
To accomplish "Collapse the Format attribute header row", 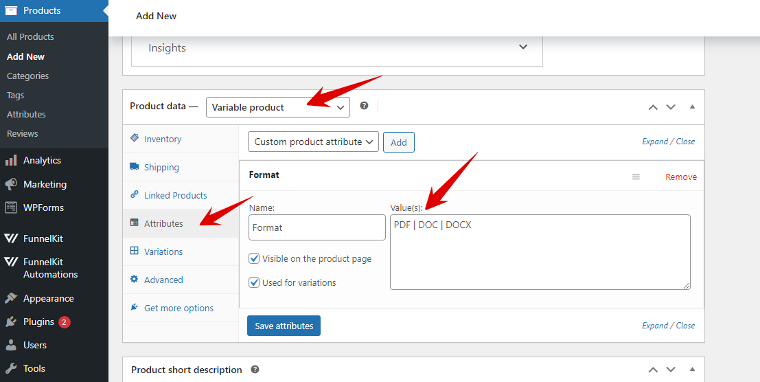I will pos(472,175).
